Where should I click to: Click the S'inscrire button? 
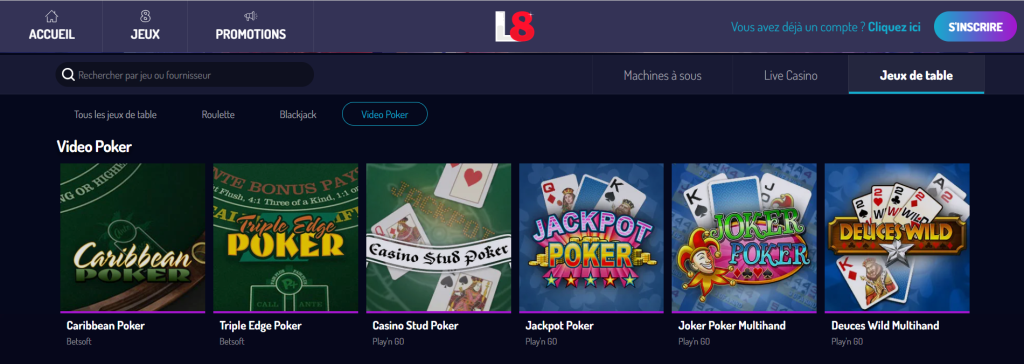975,27
